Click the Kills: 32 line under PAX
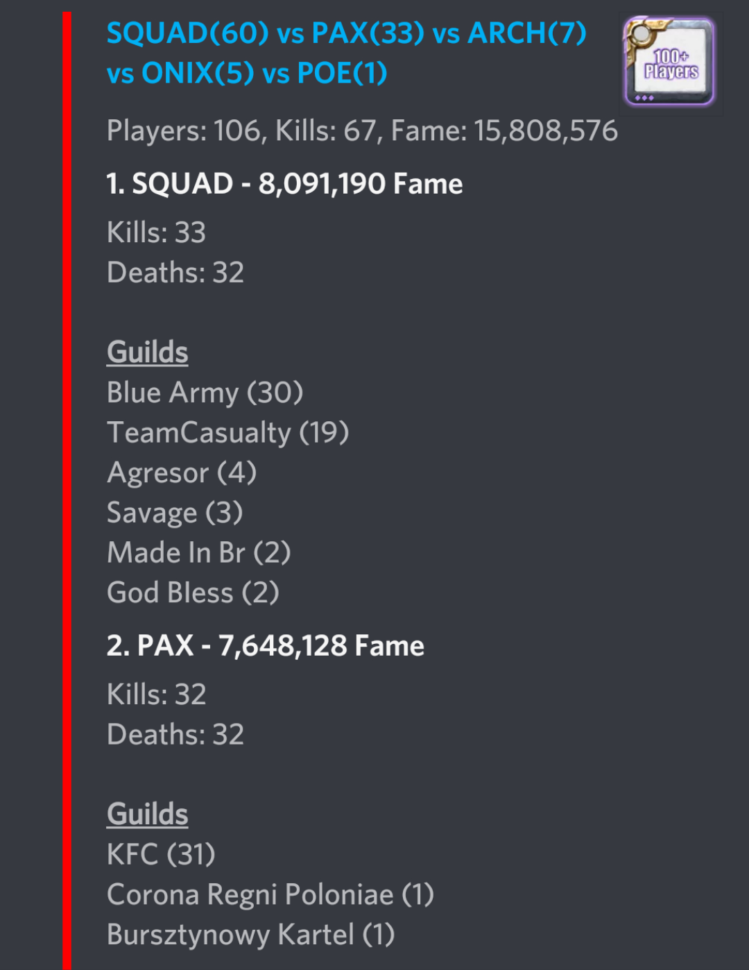 tap(156, 694)
